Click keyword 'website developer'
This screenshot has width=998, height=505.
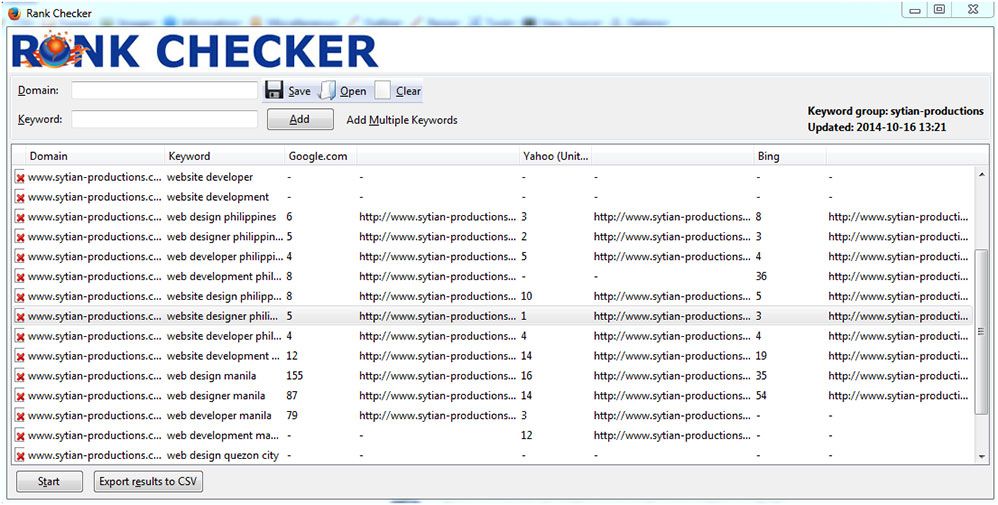(x=210, y=177)
